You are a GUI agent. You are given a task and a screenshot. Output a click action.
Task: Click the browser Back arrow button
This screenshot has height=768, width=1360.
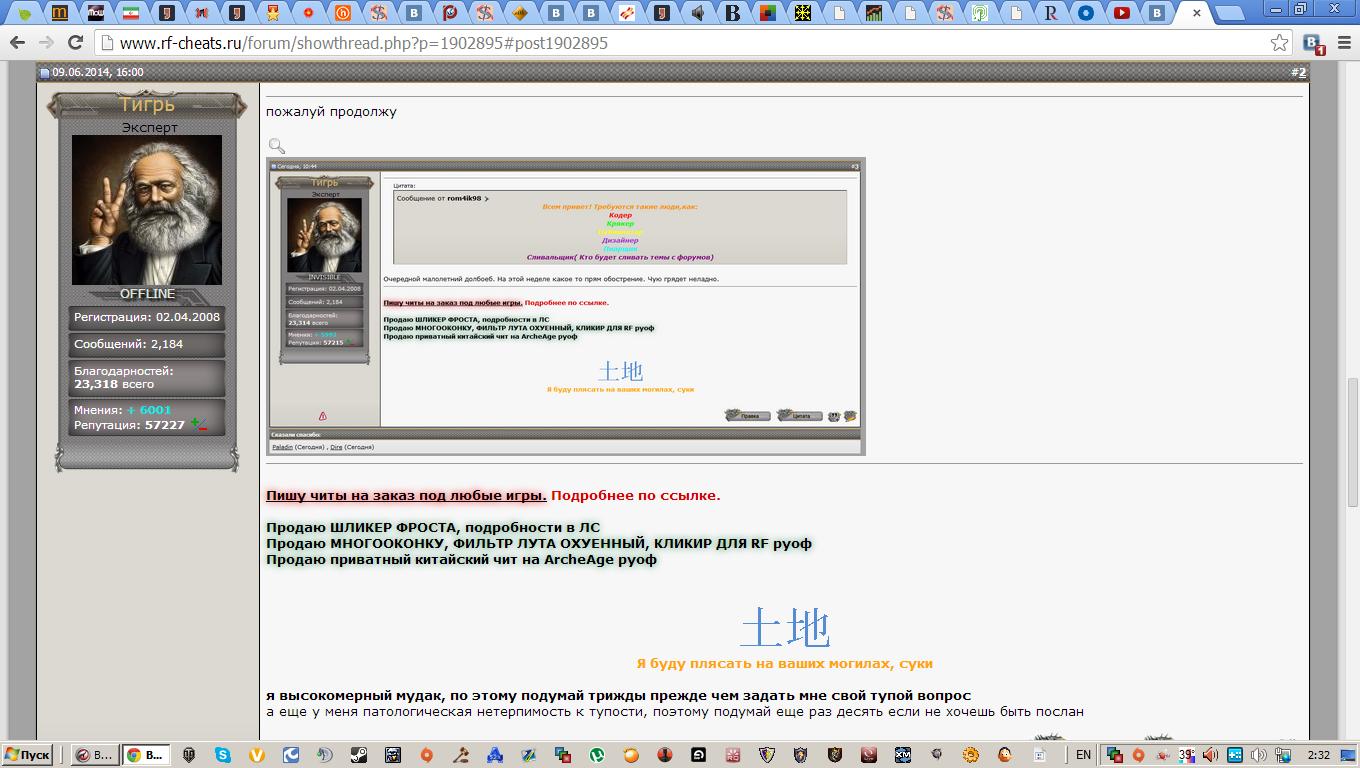pos(16,43)
